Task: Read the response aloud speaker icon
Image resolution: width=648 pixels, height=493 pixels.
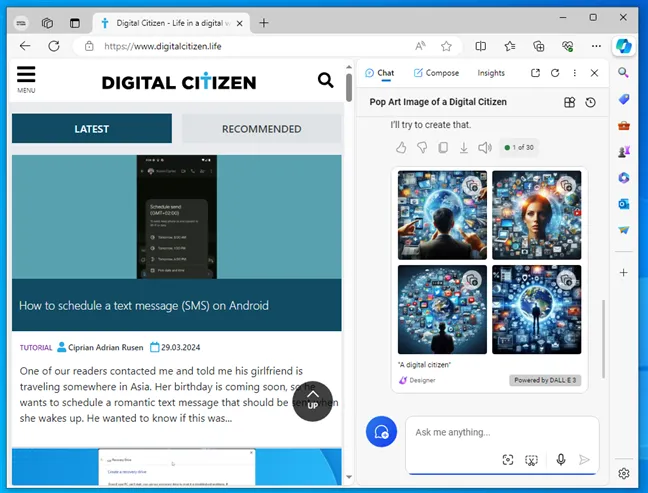Action: tap(485, 148)
